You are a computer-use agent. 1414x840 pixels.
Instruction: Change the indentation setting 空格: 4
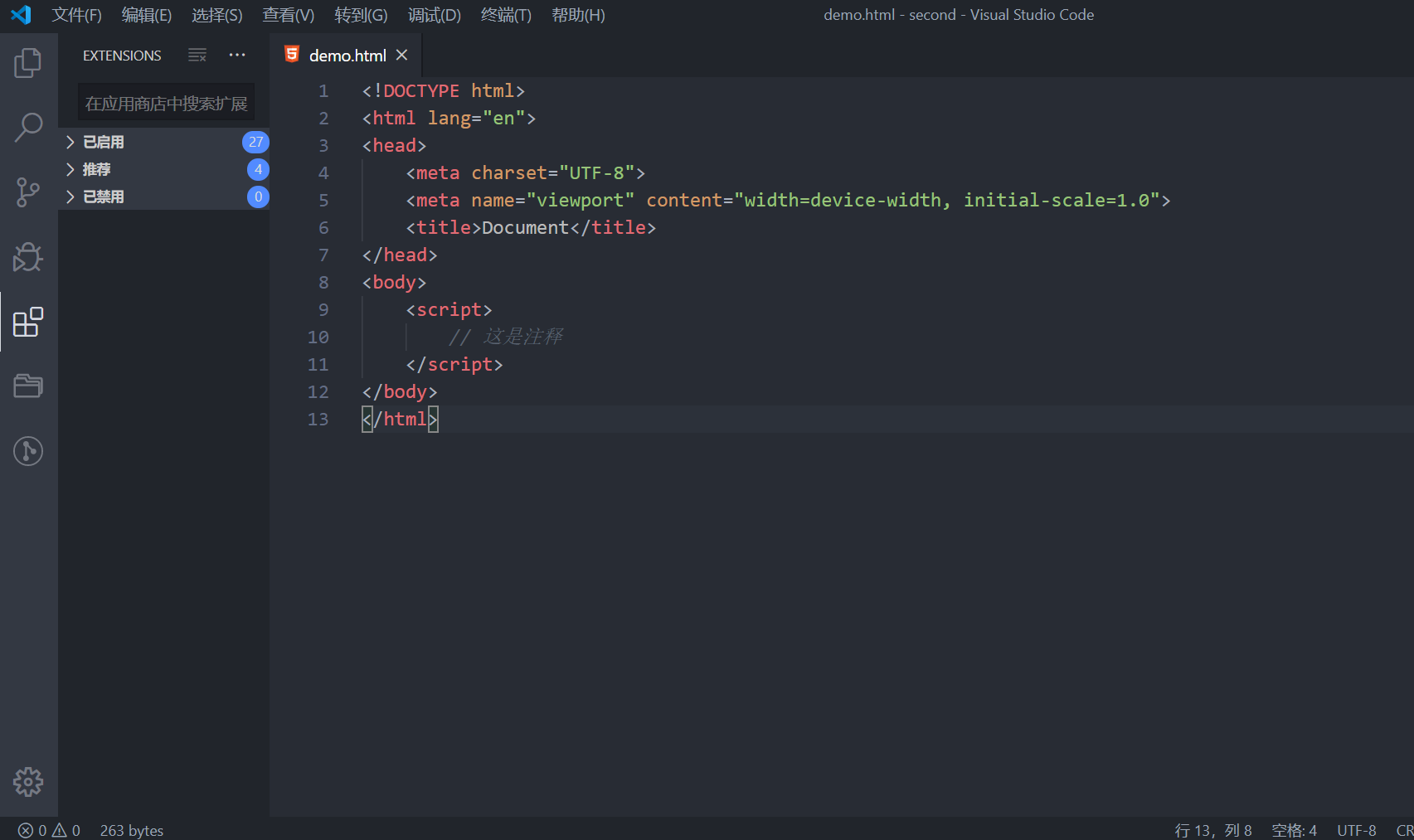click(x=1294, y=829)
